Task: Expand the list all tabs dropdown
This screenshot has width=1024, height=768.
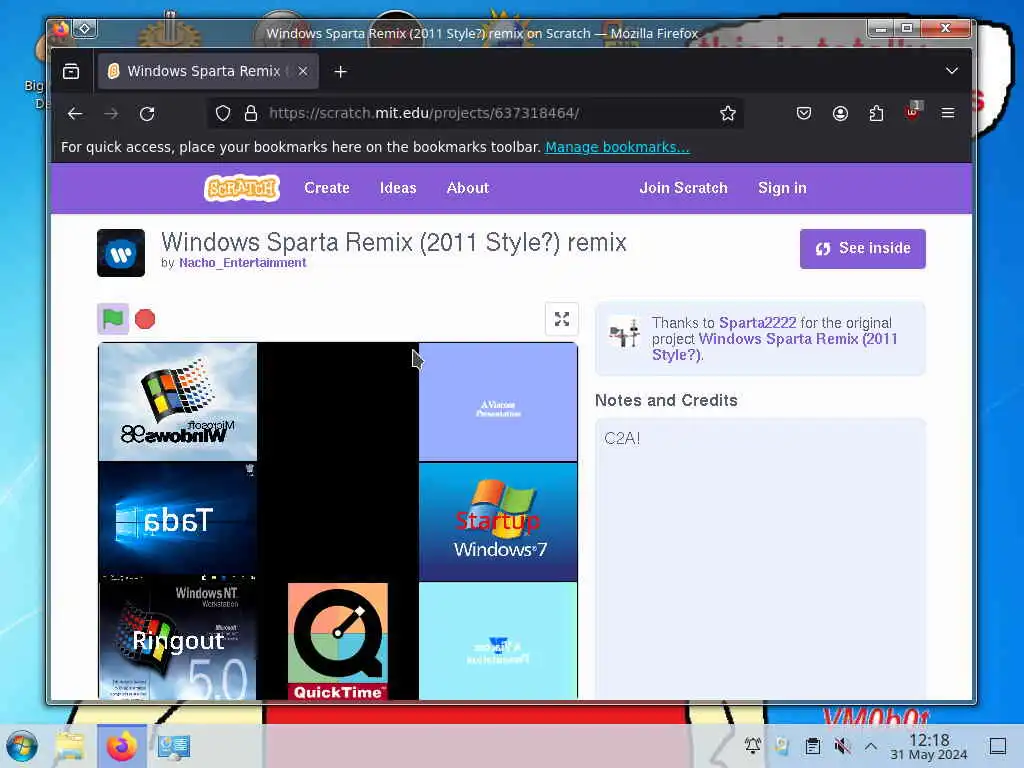Action: point(952,71)
